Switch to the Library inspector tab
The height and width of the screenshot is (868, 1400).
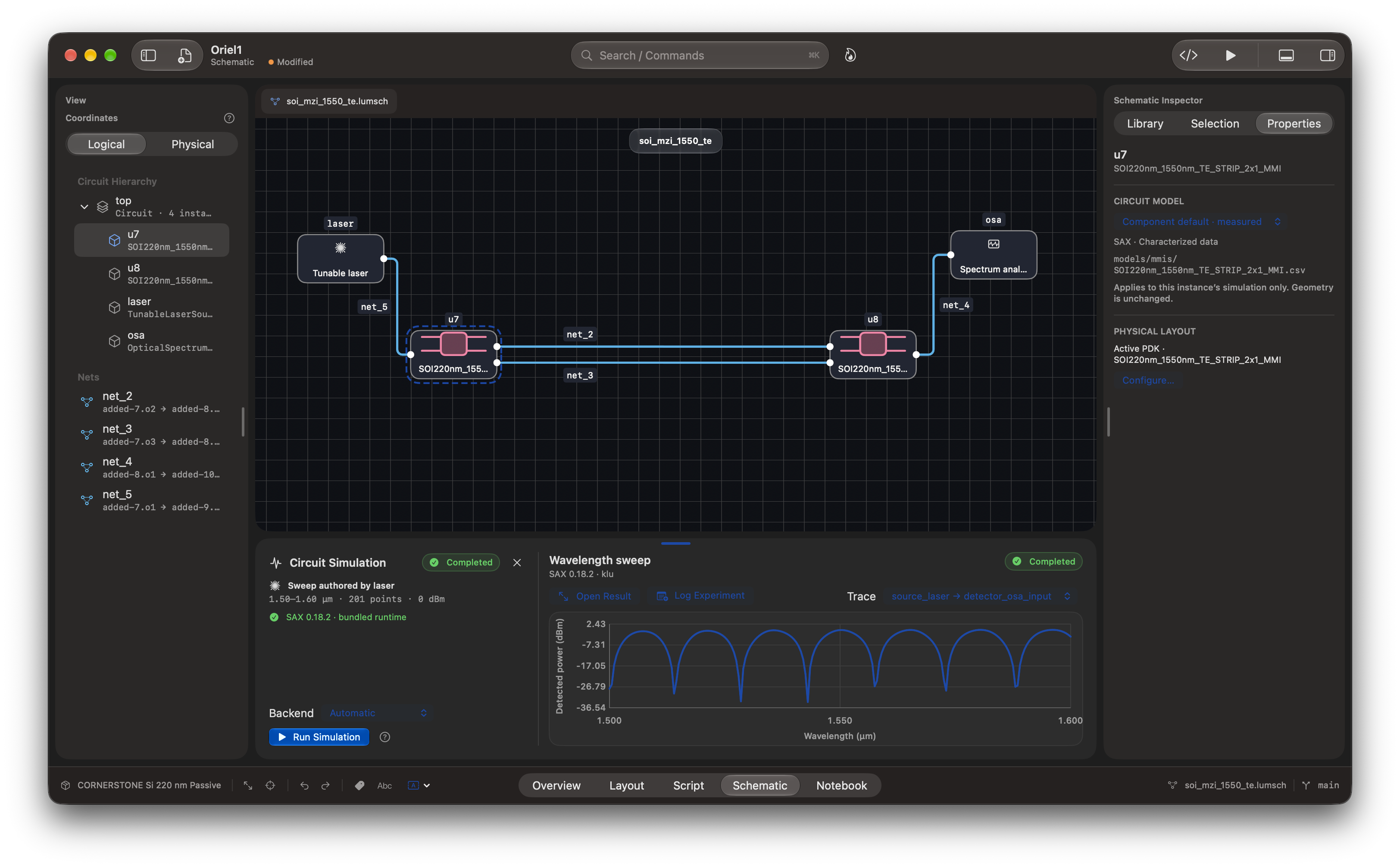tap(1144, 123)
